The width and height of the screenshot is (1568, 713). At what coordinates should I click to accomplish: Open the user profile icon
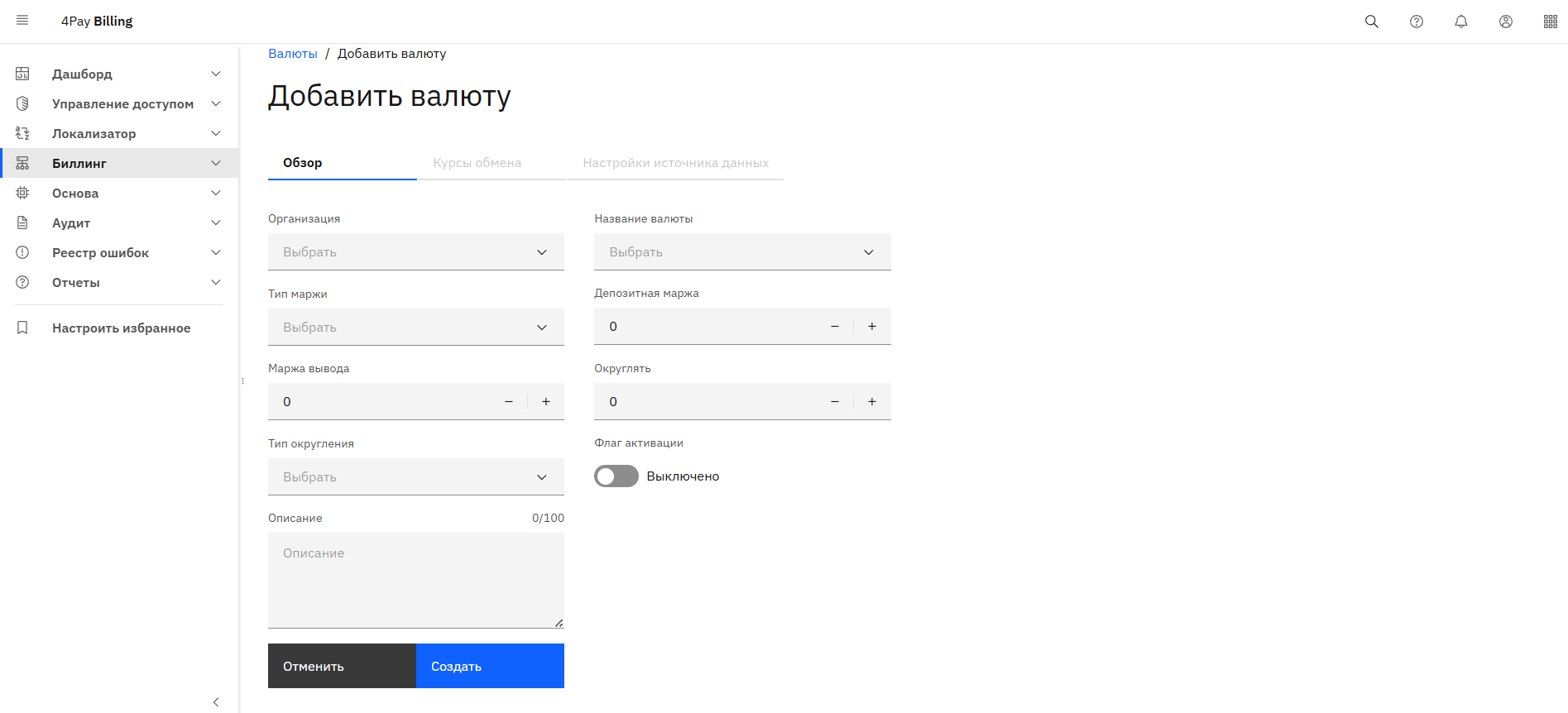click(1505, 22)
